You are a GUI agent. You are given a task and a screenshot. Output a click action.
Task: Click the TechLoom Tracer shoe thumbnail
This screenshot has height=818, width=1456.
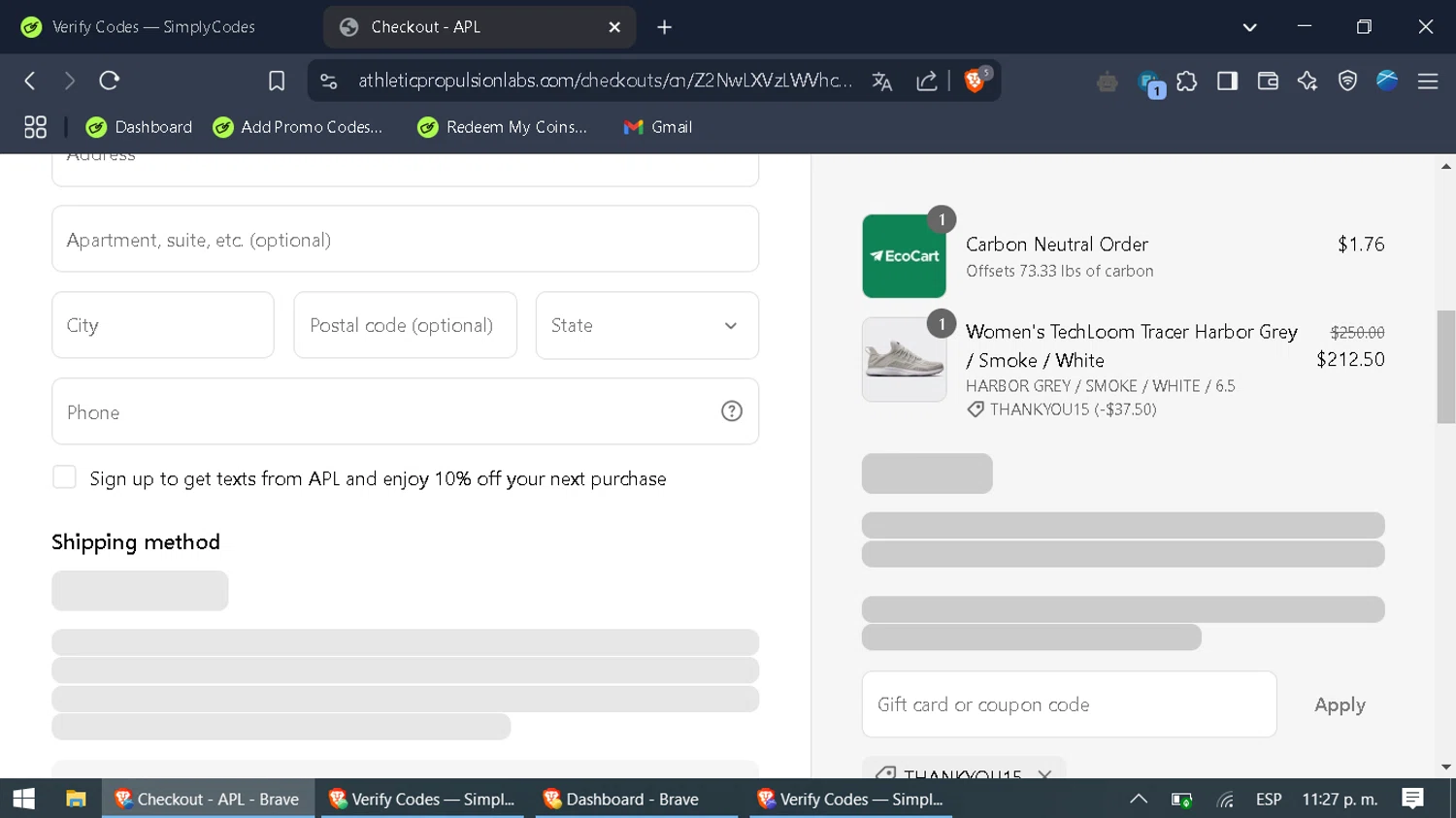[x=904, y=359]
